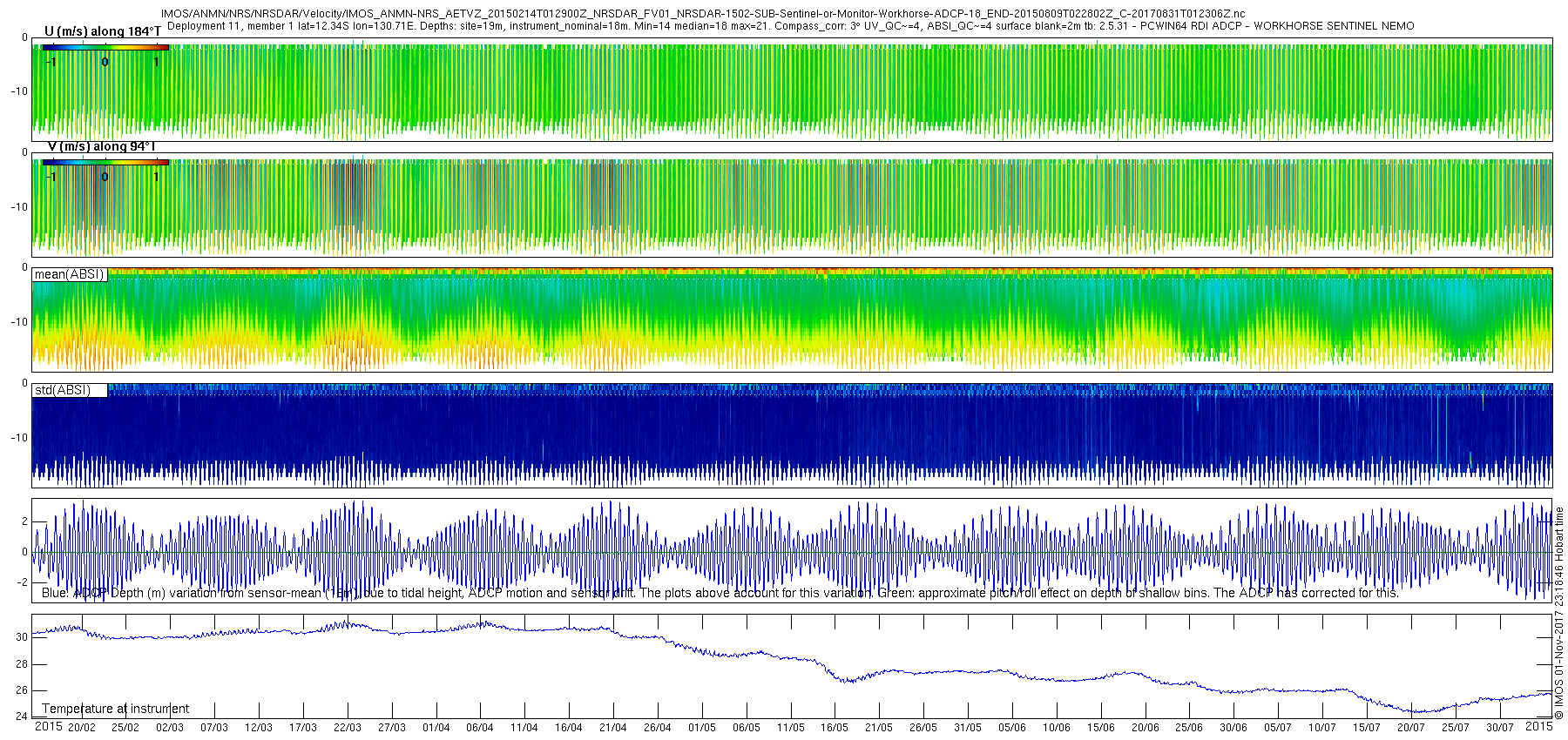Click the NetCDF file path title at top
The image size is (1568, 740).
coord(703,14)
